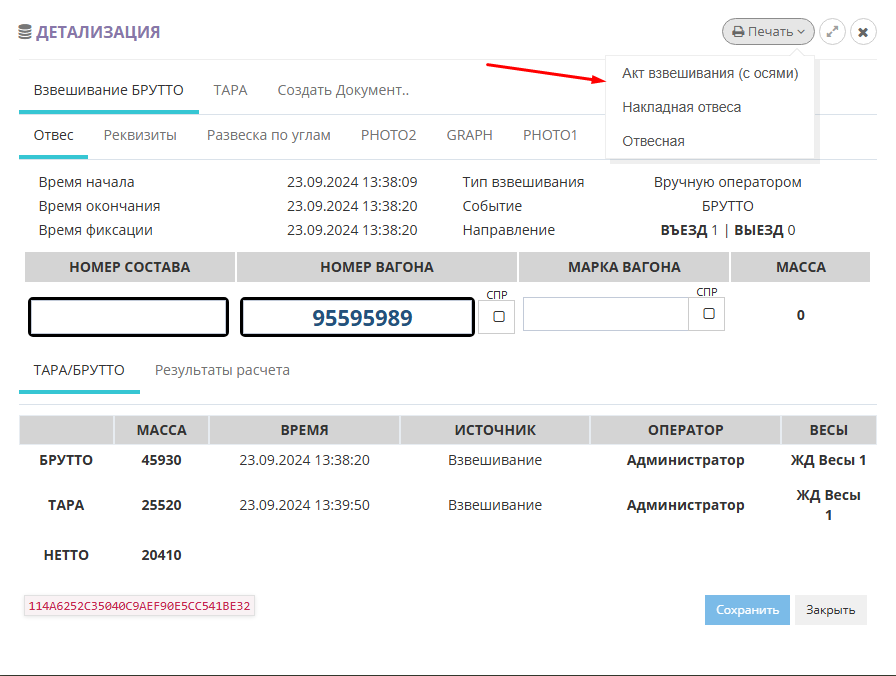Open the Создать Документ.. tab
This screenshot has width=896, height=676.
pyautogui.click(x=343, y=90)
